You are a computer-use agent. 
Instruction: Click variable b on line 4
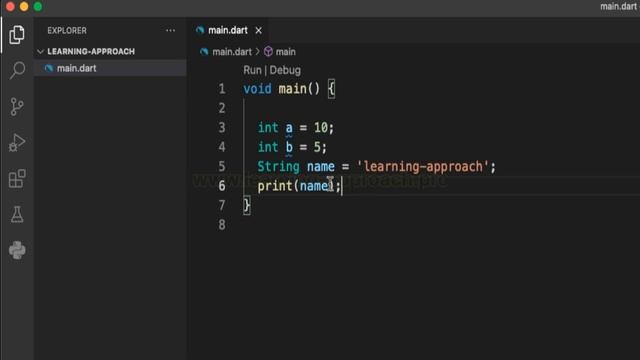(x=289, y=147)
